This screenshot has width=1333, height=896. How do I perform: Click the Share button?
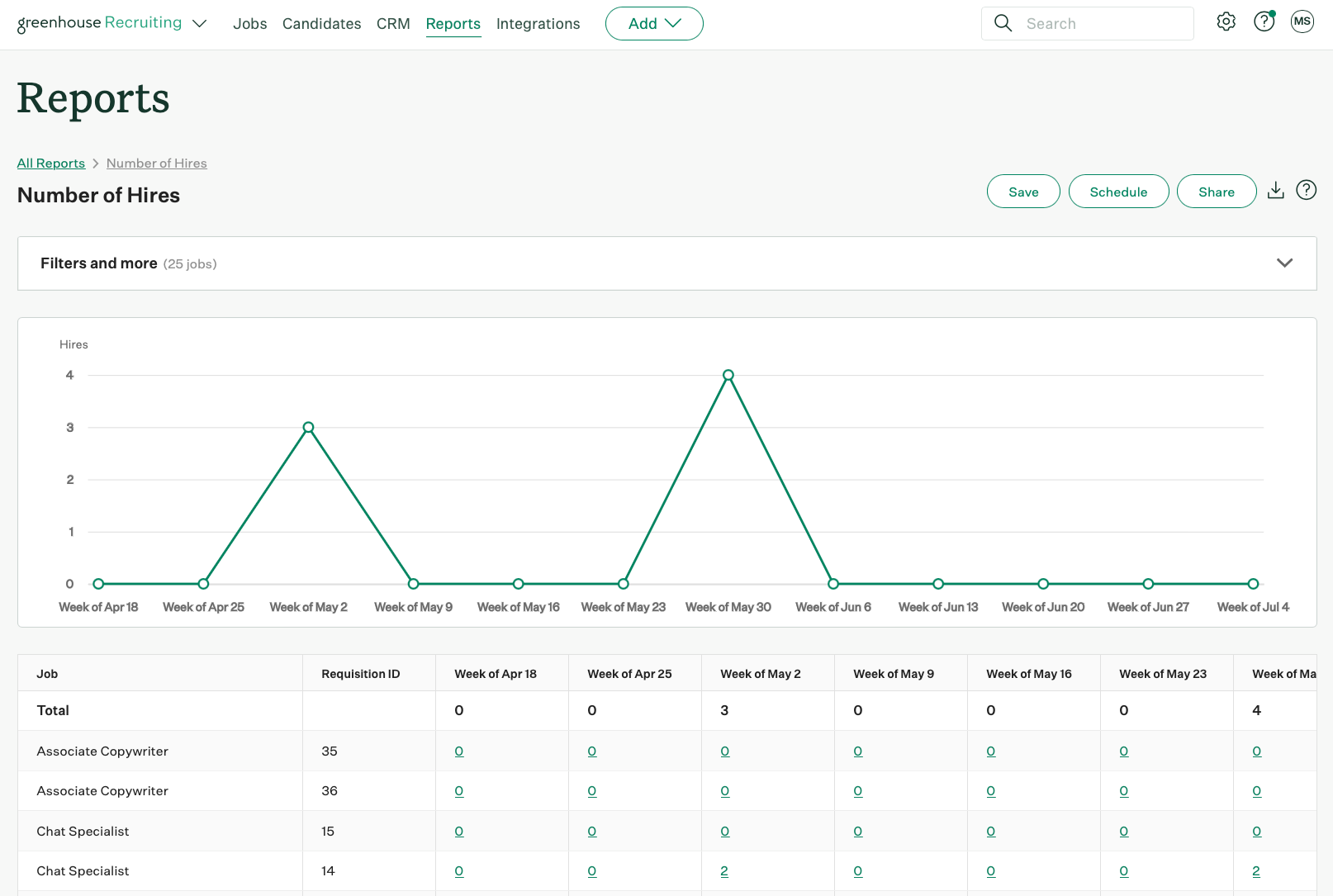tap(1216, 191)
